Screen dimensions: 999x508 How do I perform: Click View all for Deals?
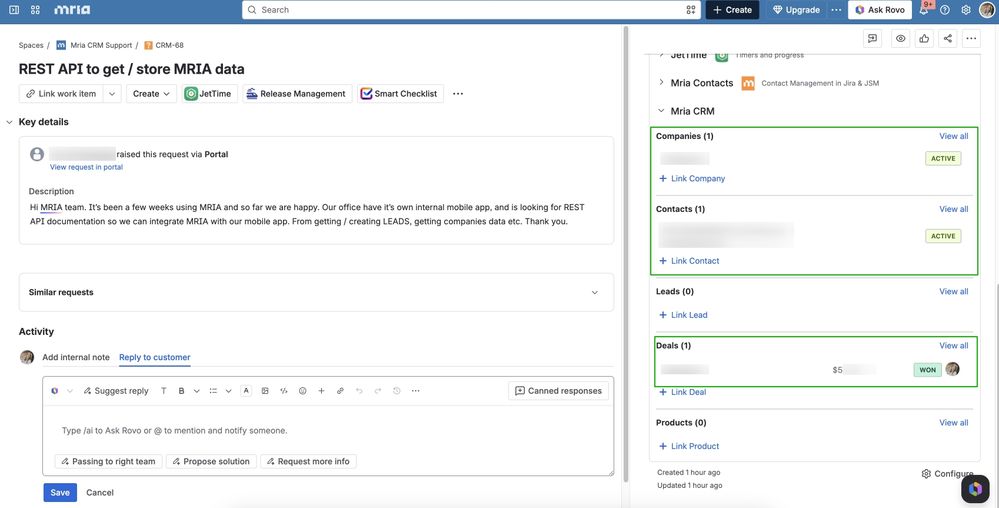[953, 345]
